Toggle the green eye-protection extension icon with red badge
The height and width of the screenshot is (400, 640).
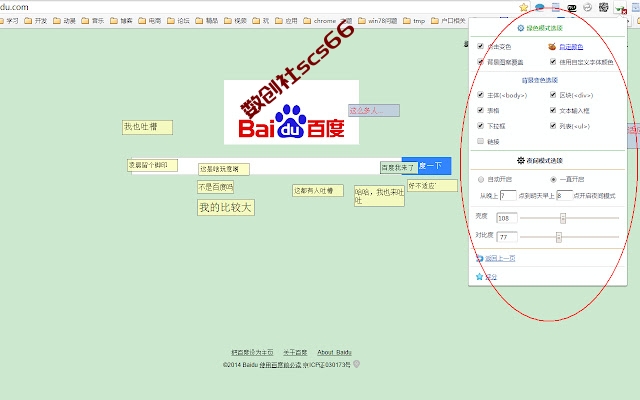620,8
